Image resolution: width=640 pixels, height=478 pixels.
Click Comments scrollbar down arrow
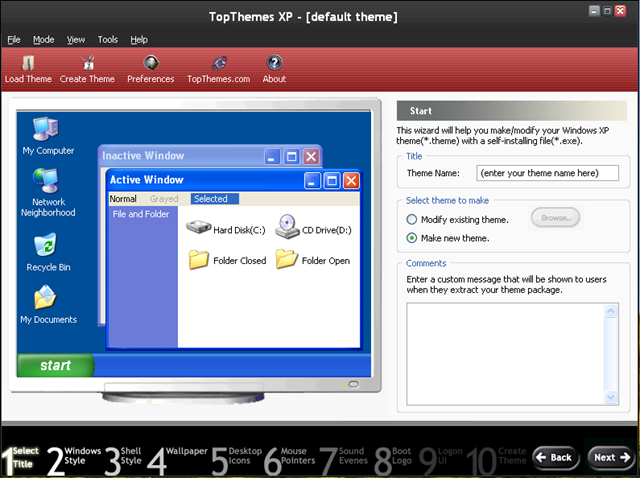click(611, 397)
